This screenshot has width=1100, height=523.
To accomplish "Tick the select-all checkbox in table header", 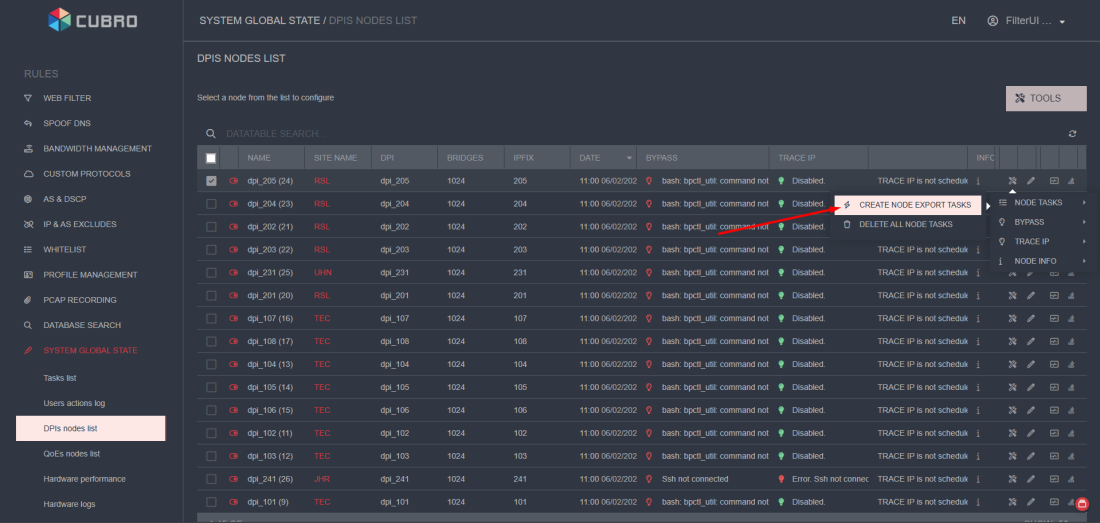I will click(210, 158).
